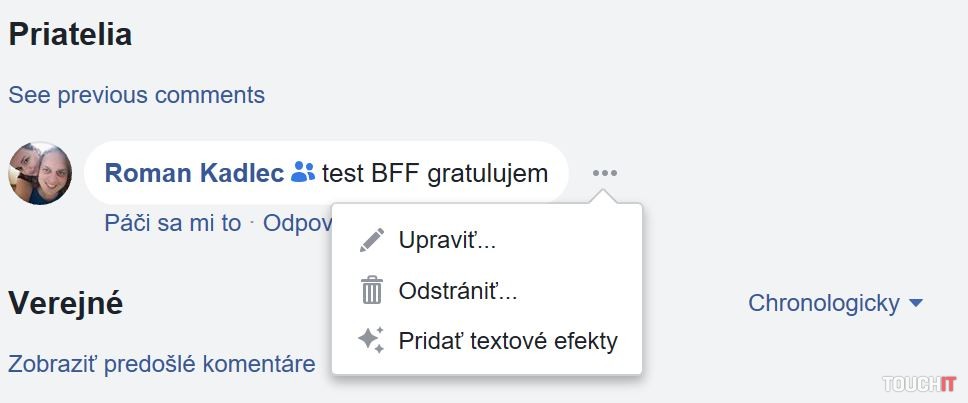This screenshot has height=403, width=968.
Task: Open the Chronologicky sort dropdown
Action: coord(824,303)
